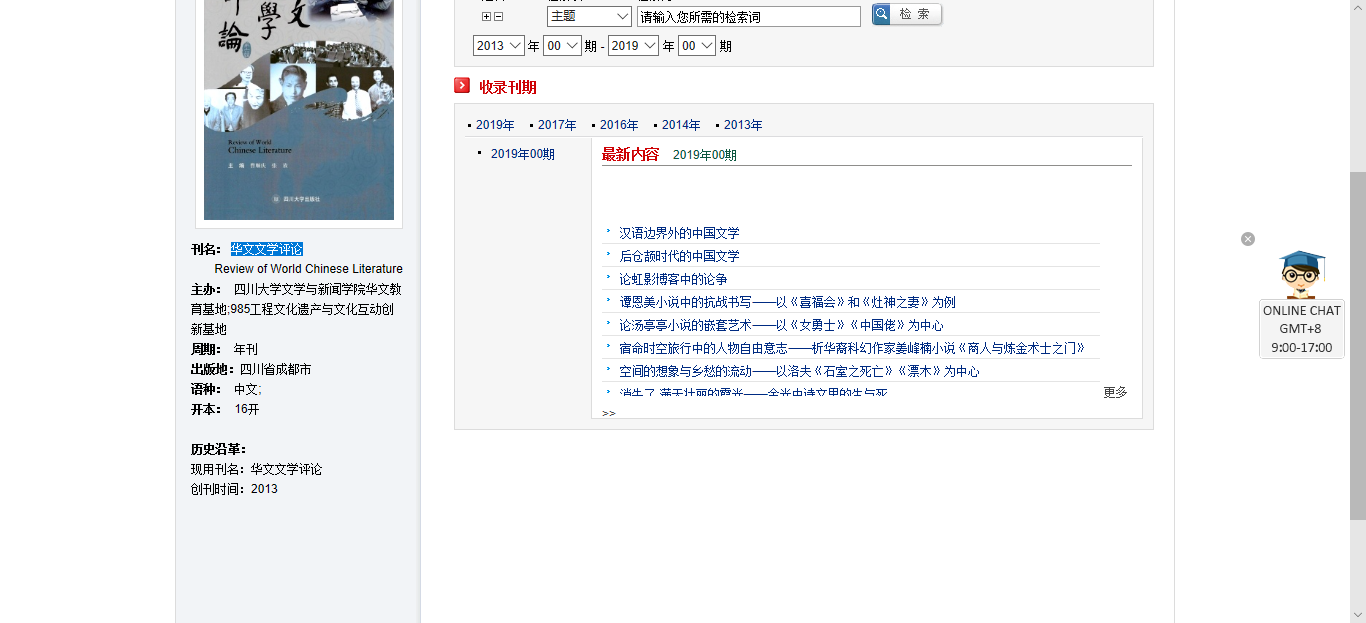Open the end year 2019 dropdown
This screenshot has width=1366, height=623.
tap(633, 46)
